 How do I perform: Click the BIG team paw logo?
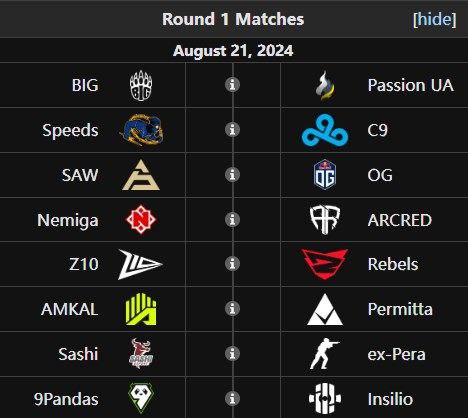(141, 85)
